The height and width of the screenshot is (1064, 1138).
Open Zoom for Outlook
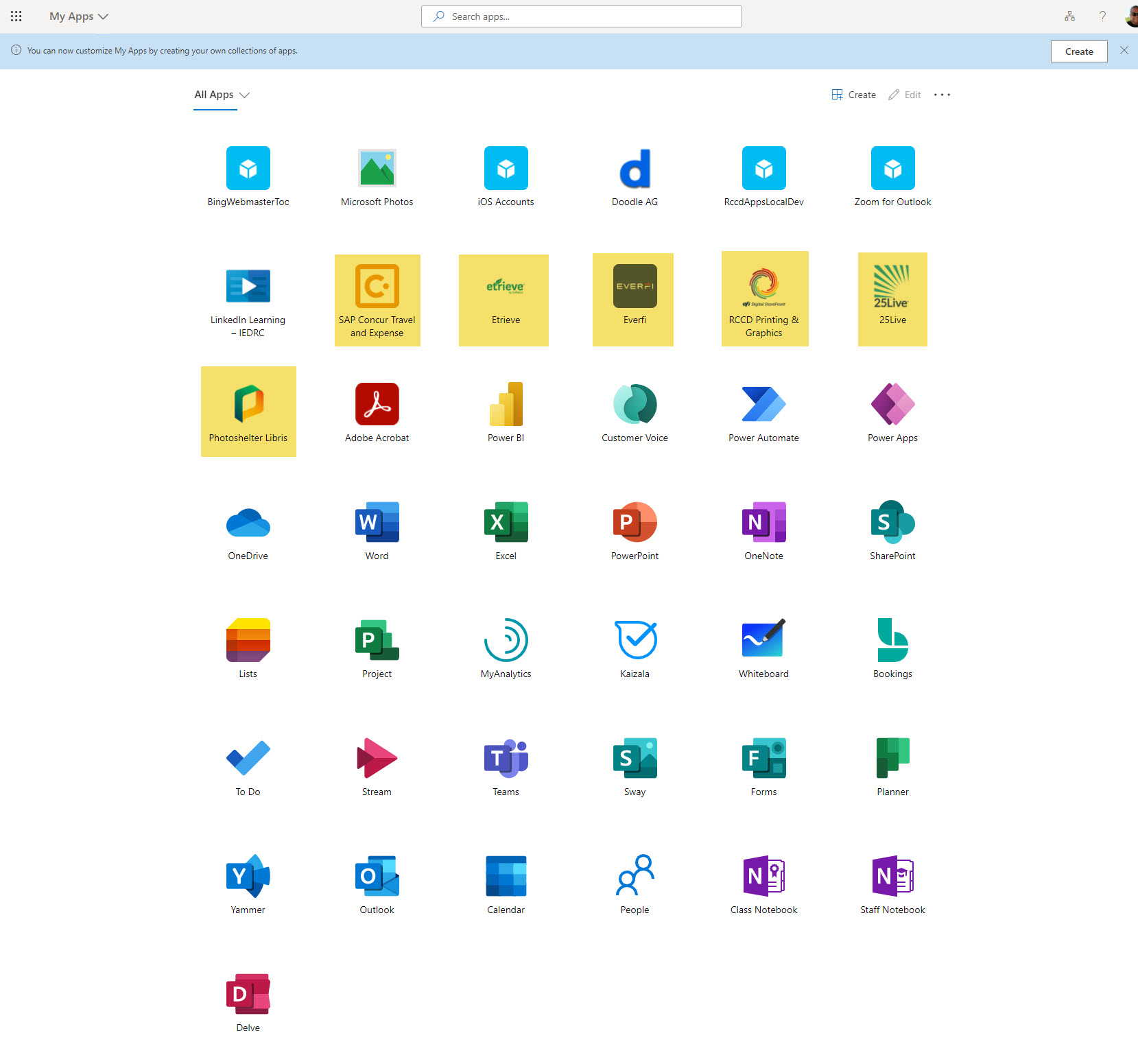893,177
